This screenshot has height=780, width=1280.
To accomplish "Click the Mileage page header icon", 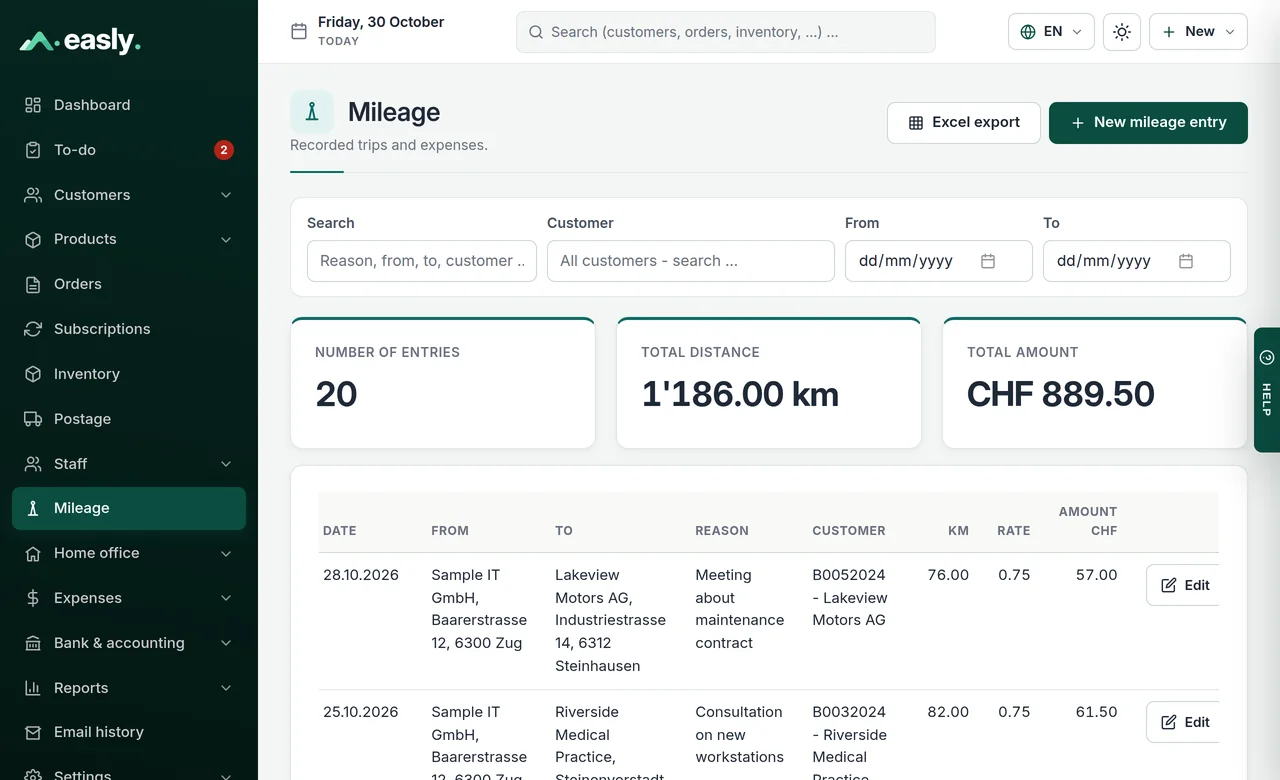I will [x=312, y=112].
